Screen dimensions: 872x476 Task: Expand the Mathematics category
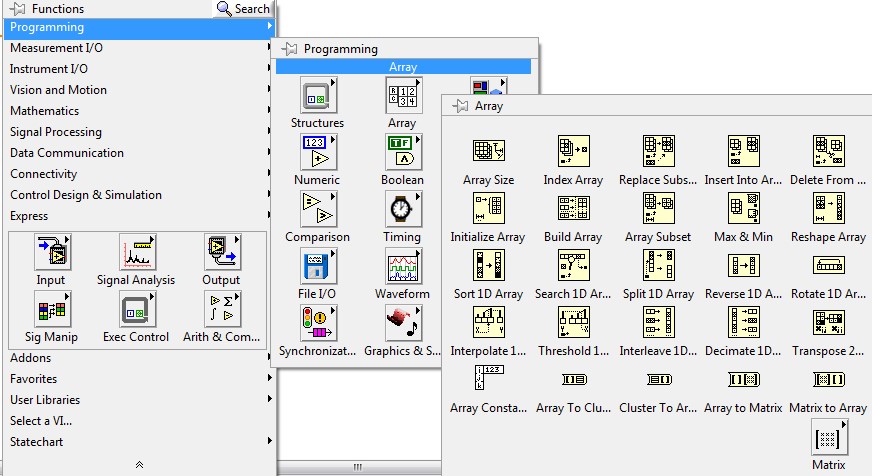click(139, 111)
